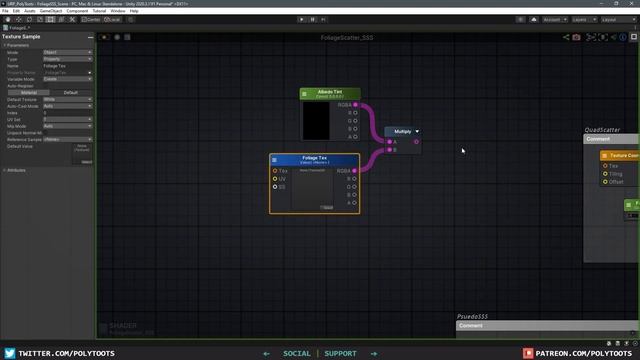Viewport: 640px width, 360px height.
Task: Open the Reference Sampler dropdown
Action: 67,140
